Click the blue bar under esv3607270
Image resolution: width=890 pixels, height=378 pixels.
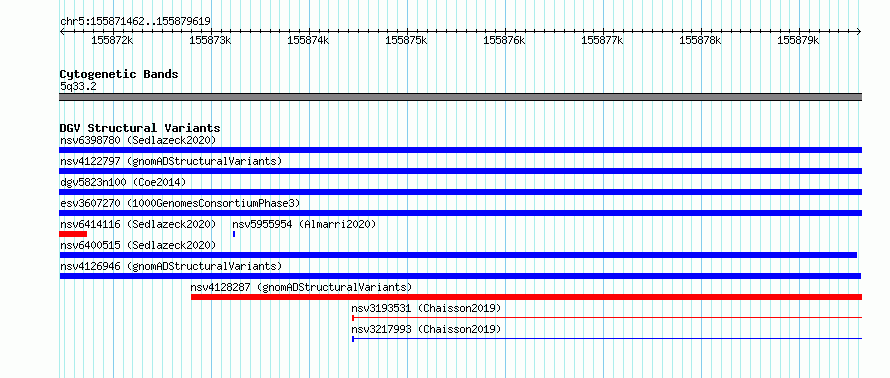(460, 213)
